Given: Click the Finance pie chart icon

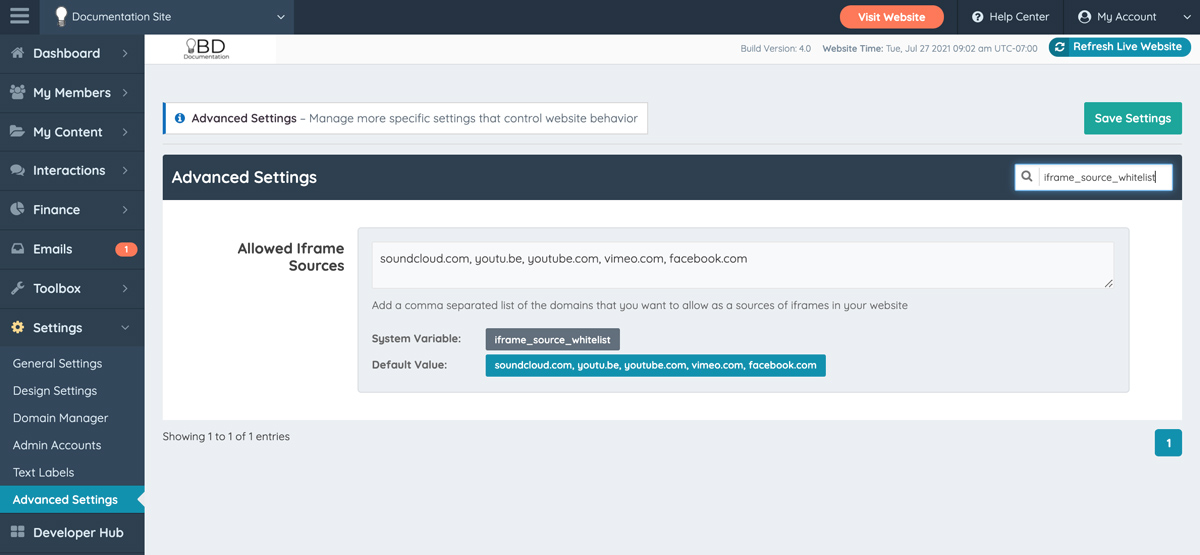Looking at the screenshot, I should point(17,209).
